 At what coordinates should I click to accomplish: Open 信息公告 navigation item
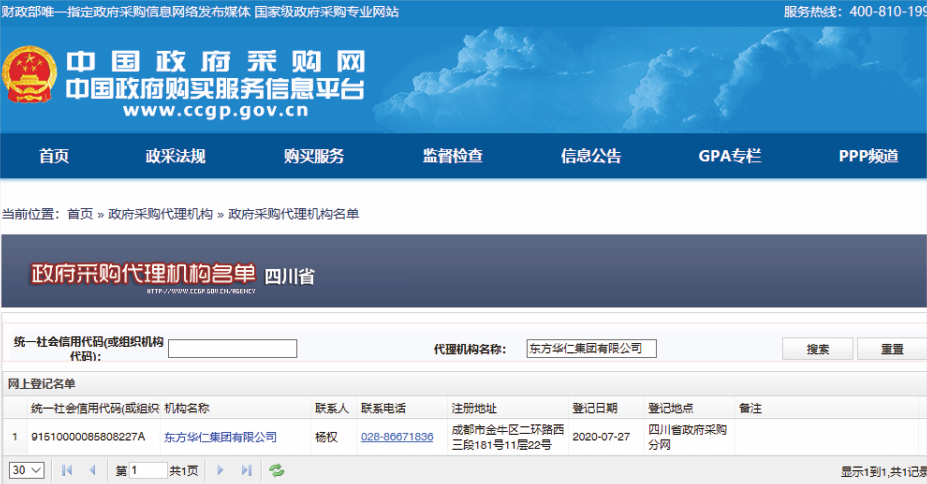(590, 156)
